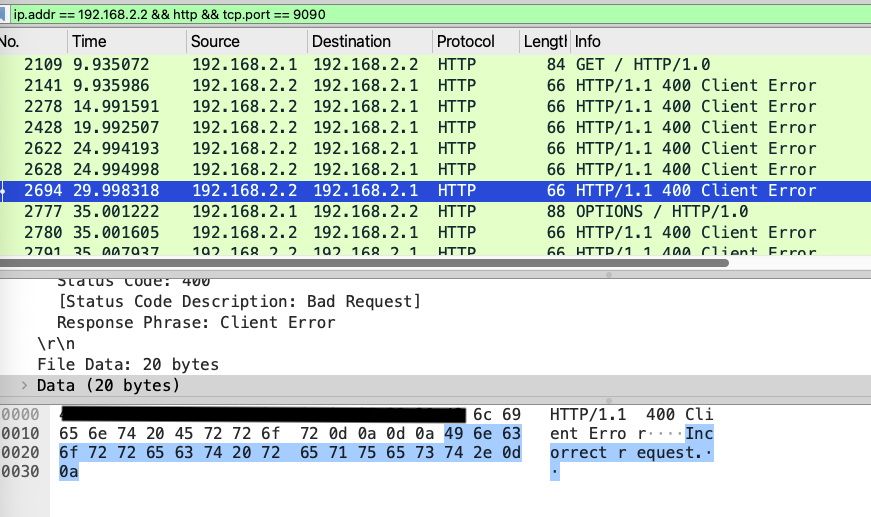Click the display filter input field
Screen dimensions: 871x517
click(x=439, y=14)
